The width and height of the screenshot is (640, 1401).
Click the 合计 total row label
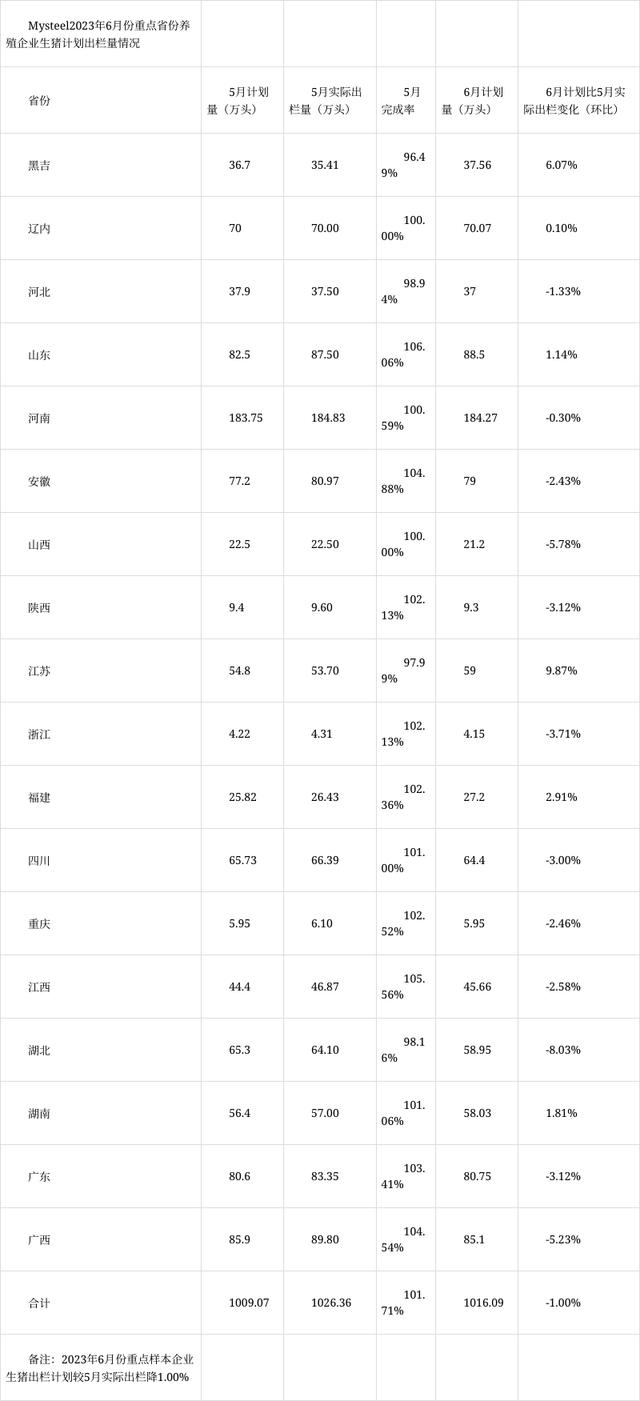tap(40, 1303)
